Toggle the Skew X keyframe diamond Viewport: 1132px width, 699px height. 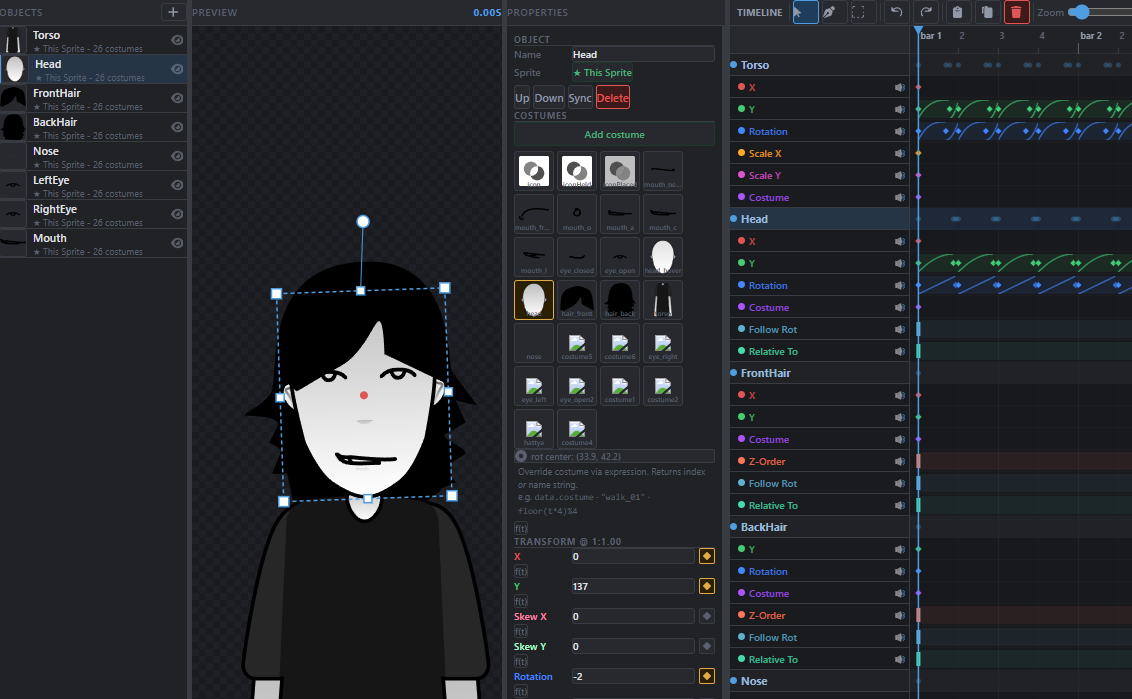pos(707,617)
